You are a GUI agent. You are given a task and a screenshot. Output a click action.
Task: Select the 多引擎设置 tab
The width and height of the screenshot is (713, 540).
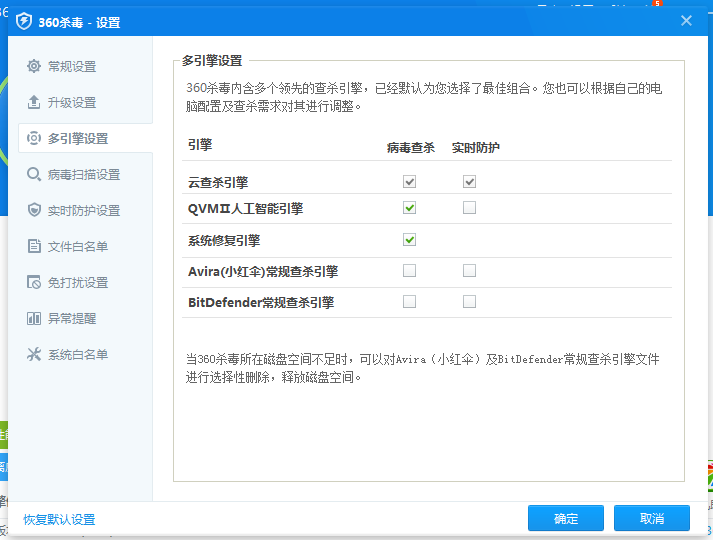pos(85,138)
